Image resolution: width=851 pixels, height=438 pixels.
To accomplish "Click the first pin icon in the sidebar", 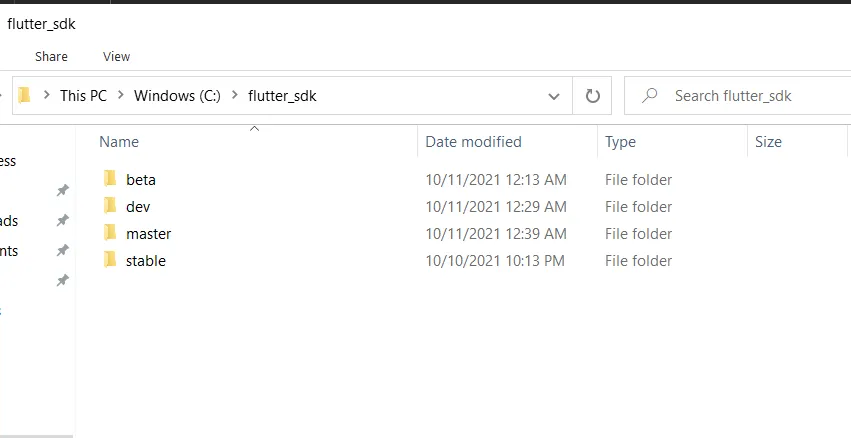I will [62, 190].
